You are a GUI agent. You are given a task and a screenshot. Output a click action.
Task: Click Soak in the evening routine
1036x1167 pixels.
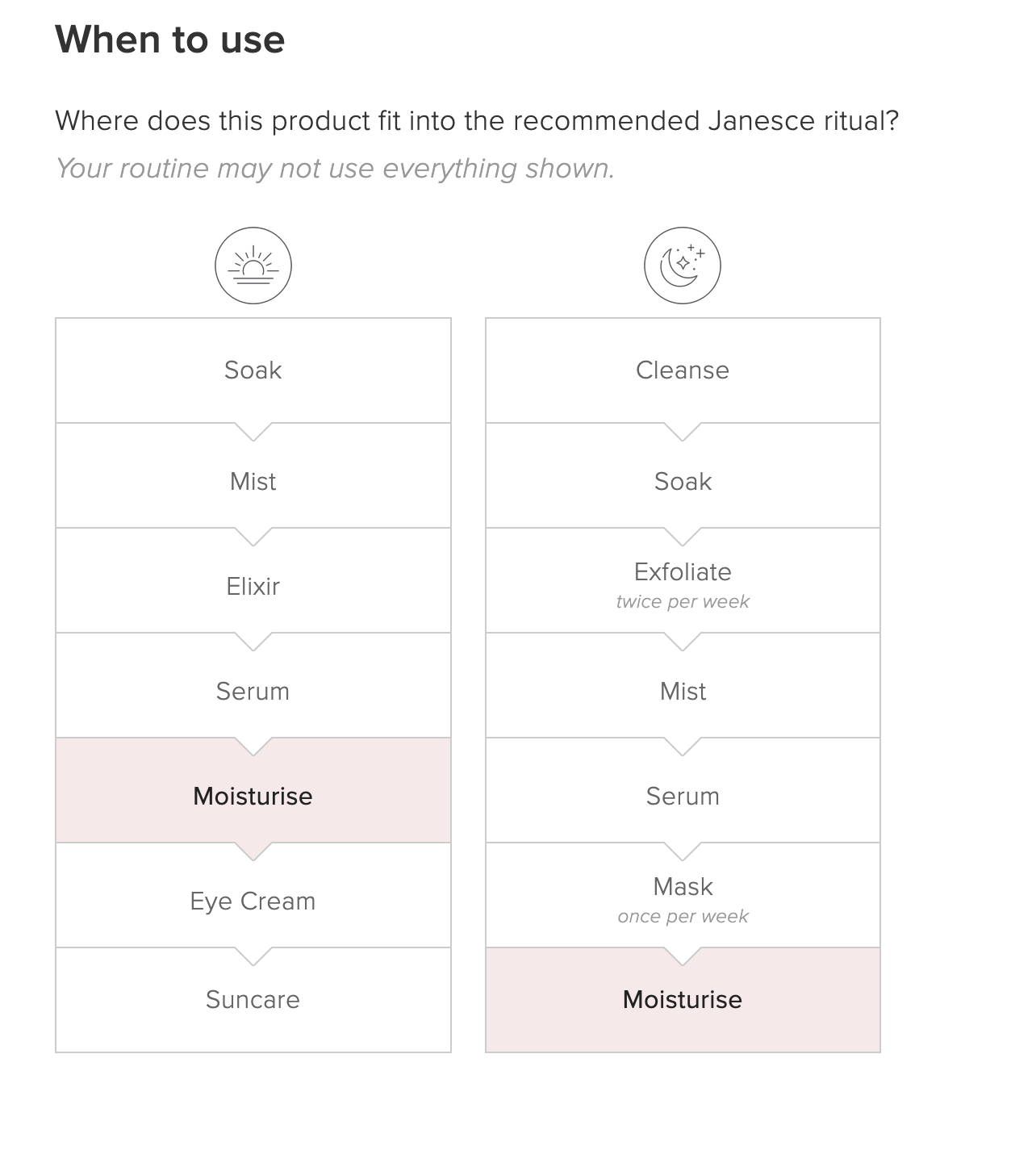(x=683, y=482)
